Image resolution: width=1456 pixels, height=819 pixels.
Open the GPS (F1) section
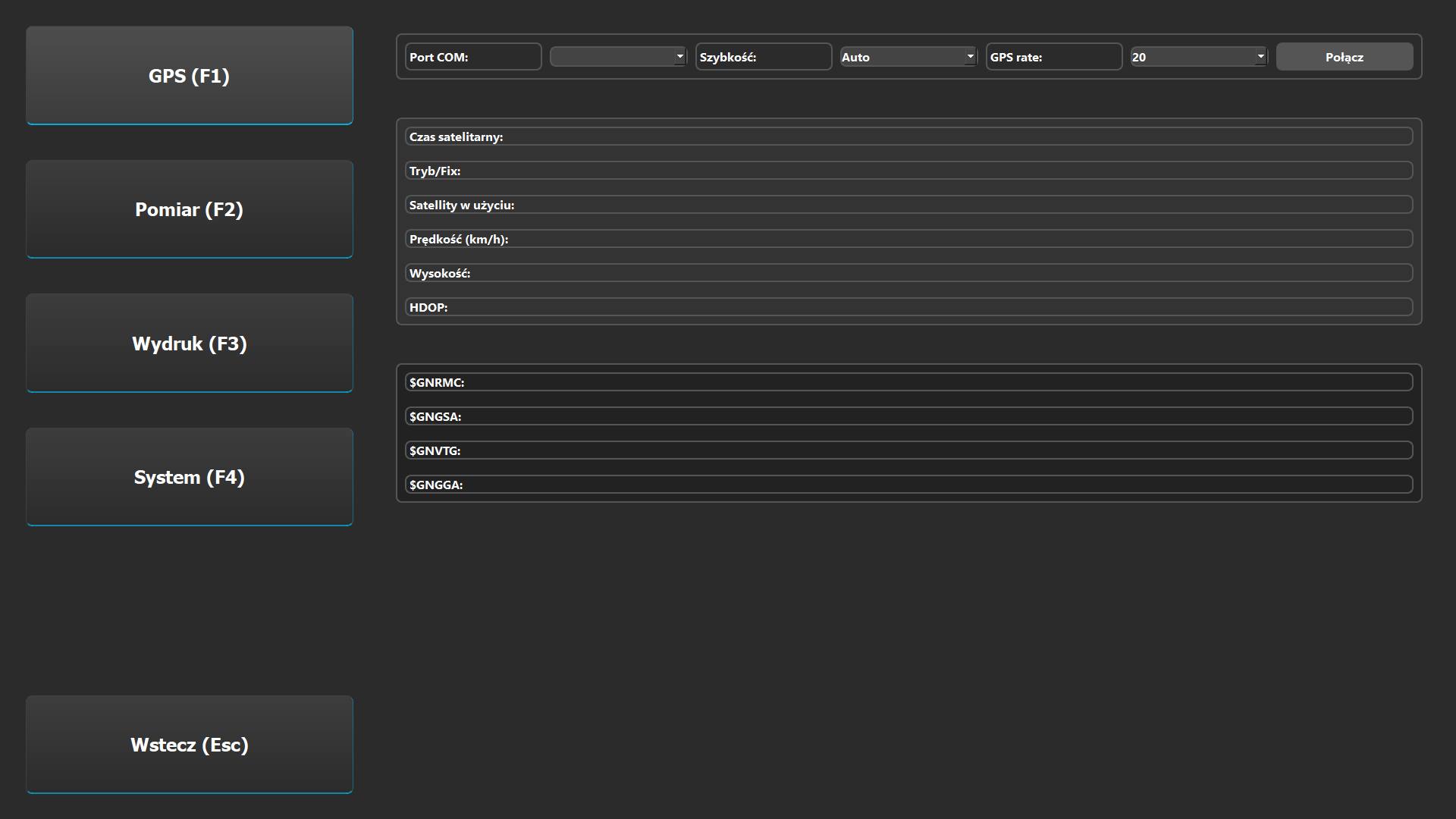coord(190,75)
